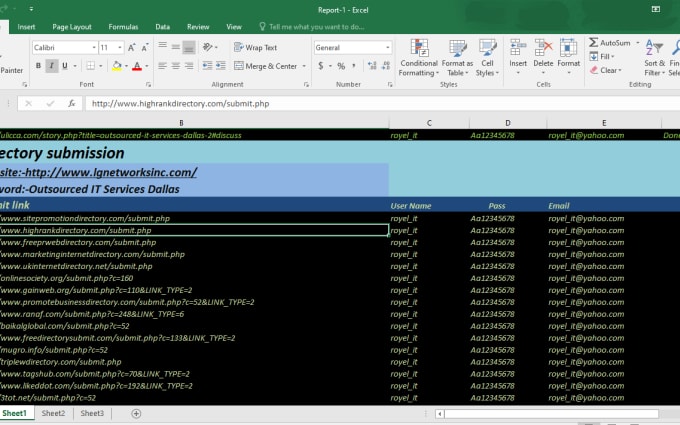Increase font size with larger A icon

point(131,48)
